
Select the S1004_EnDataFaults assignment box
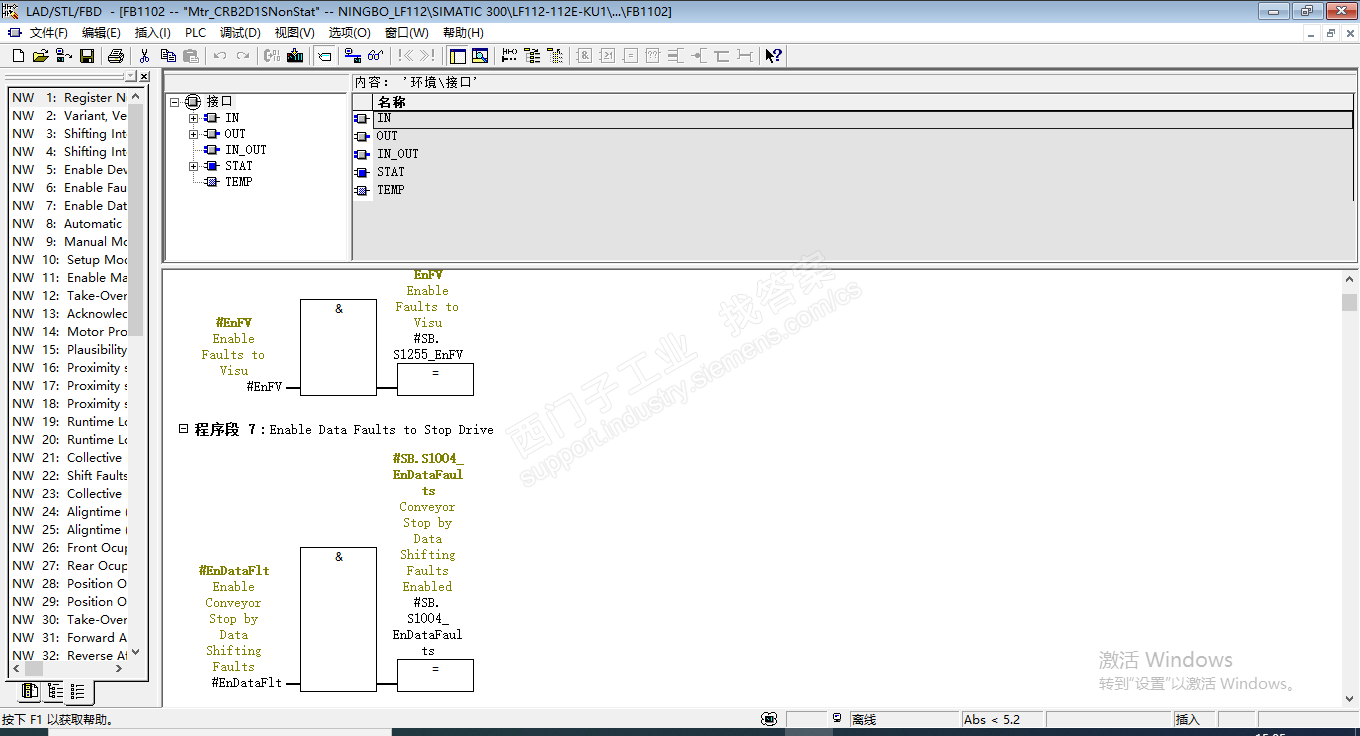pyautogui.click(x=435, y=676)
